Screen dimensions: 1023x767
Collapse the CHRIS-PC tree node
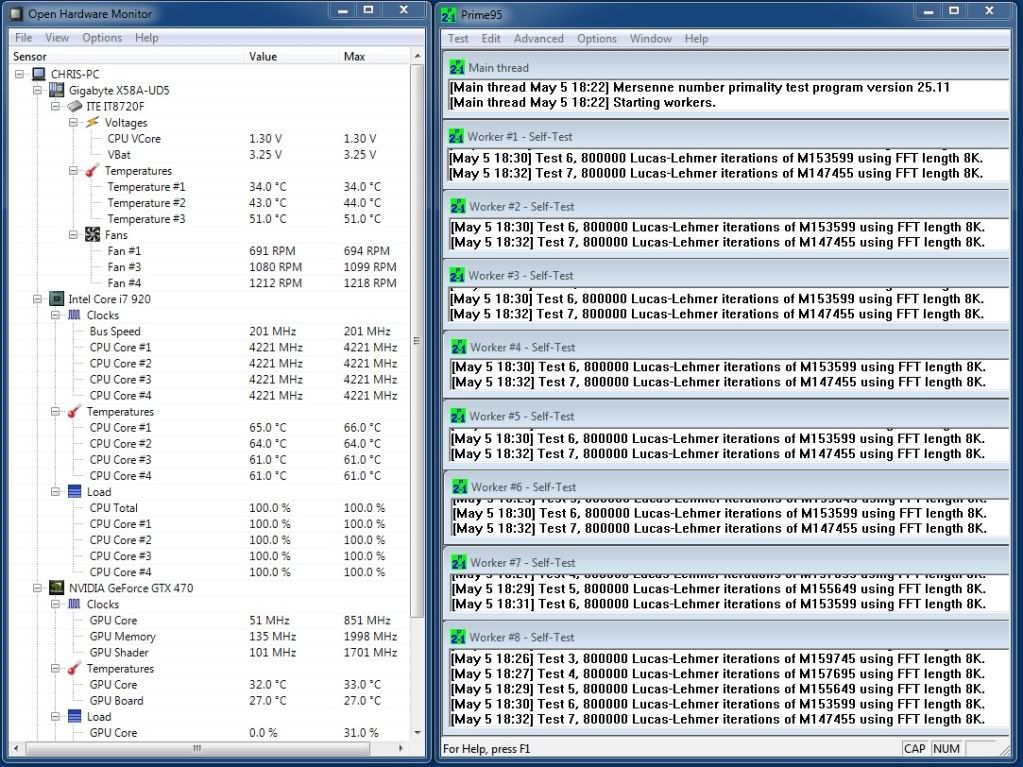[x=21, y=74]
